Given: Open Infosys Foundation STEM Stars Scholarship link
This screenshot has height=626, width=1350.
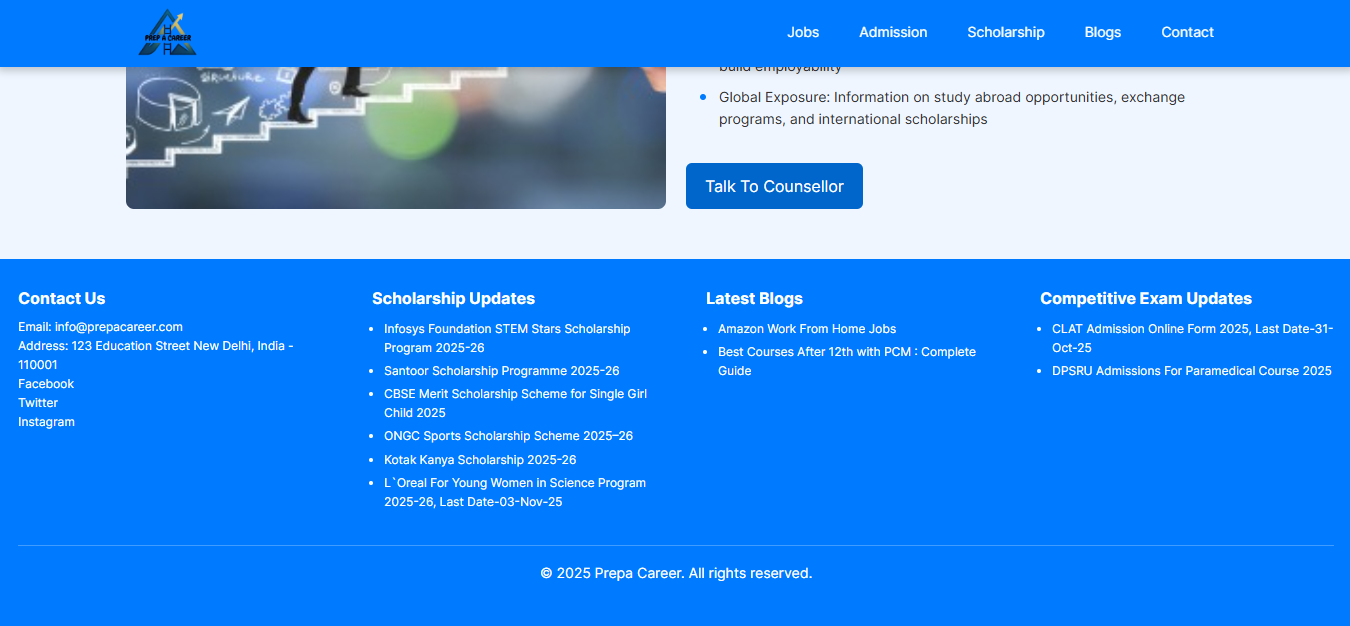Looking at the screenshot, I should [506, 329].
